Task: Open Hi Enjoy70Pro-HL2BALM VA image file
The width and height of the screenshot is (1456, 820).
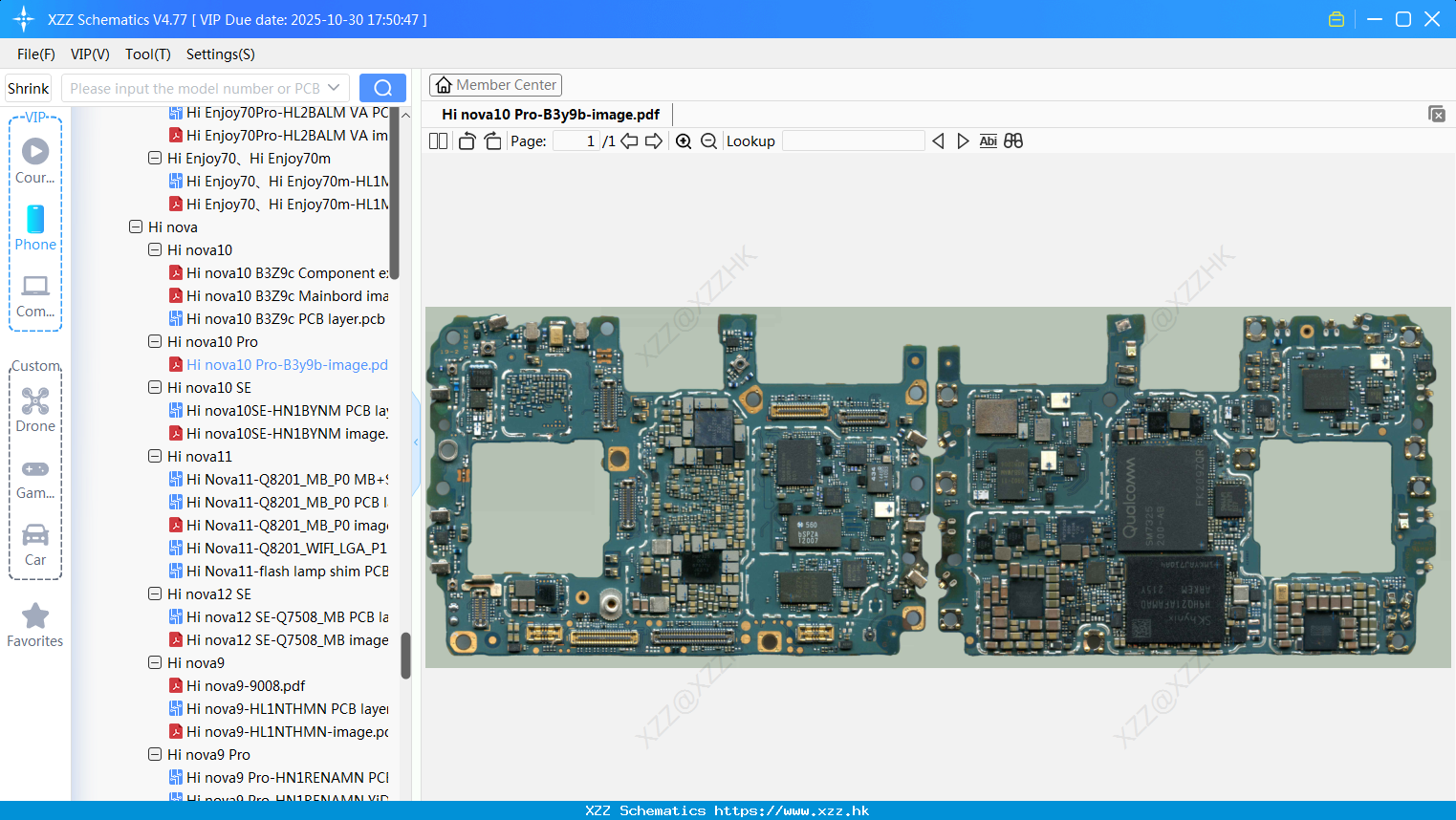Action: point(279,135)
